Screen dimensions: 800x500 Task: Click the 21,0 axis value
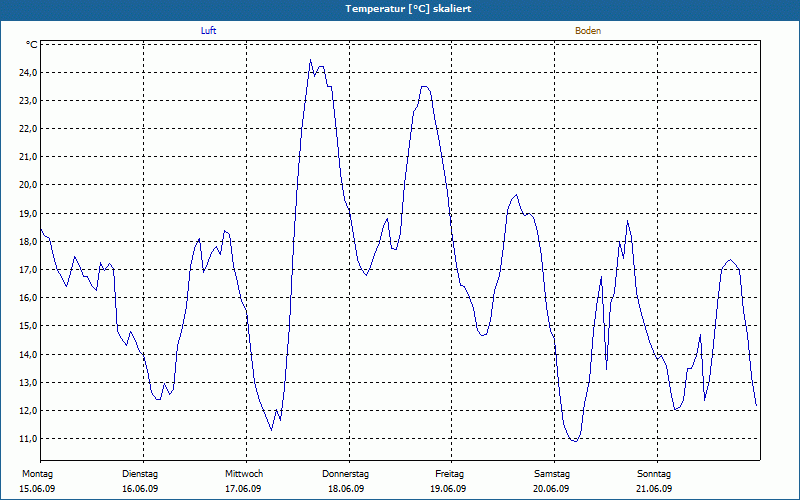pos(28,157)
